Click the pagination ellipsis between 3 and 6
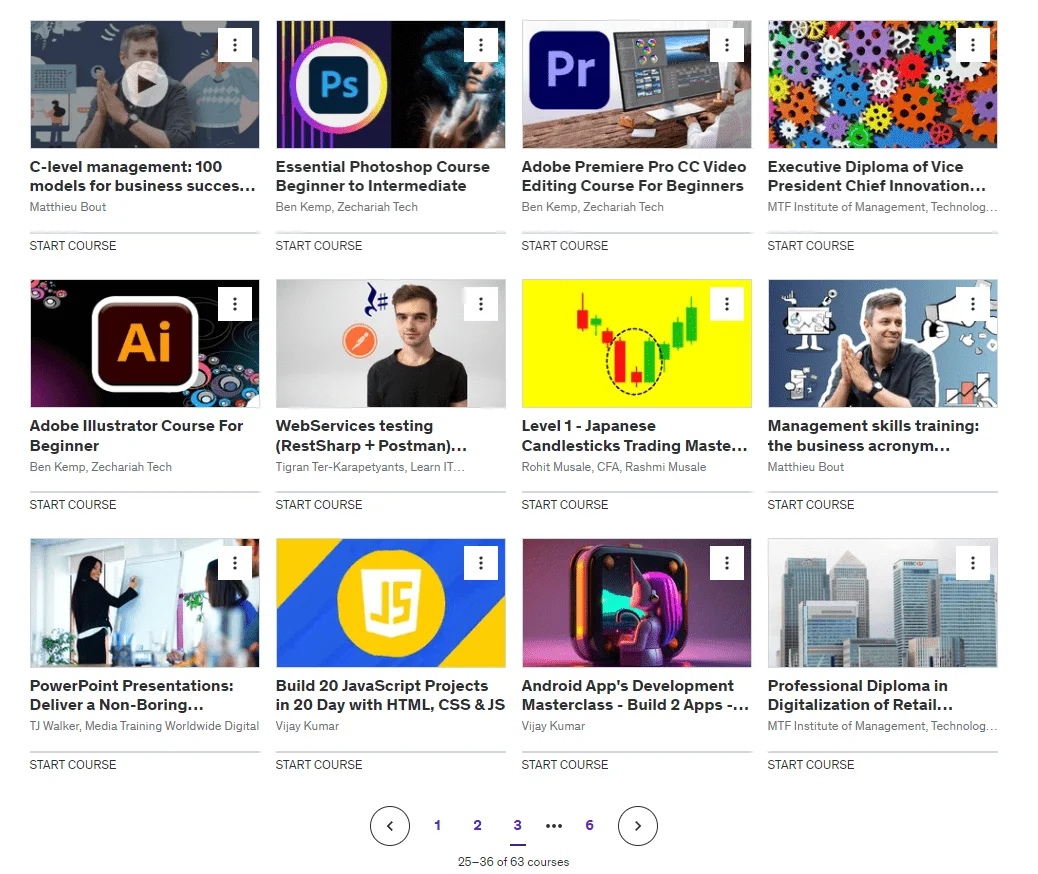This screenshot has height=874, width=1038. (x=554, y=826)
